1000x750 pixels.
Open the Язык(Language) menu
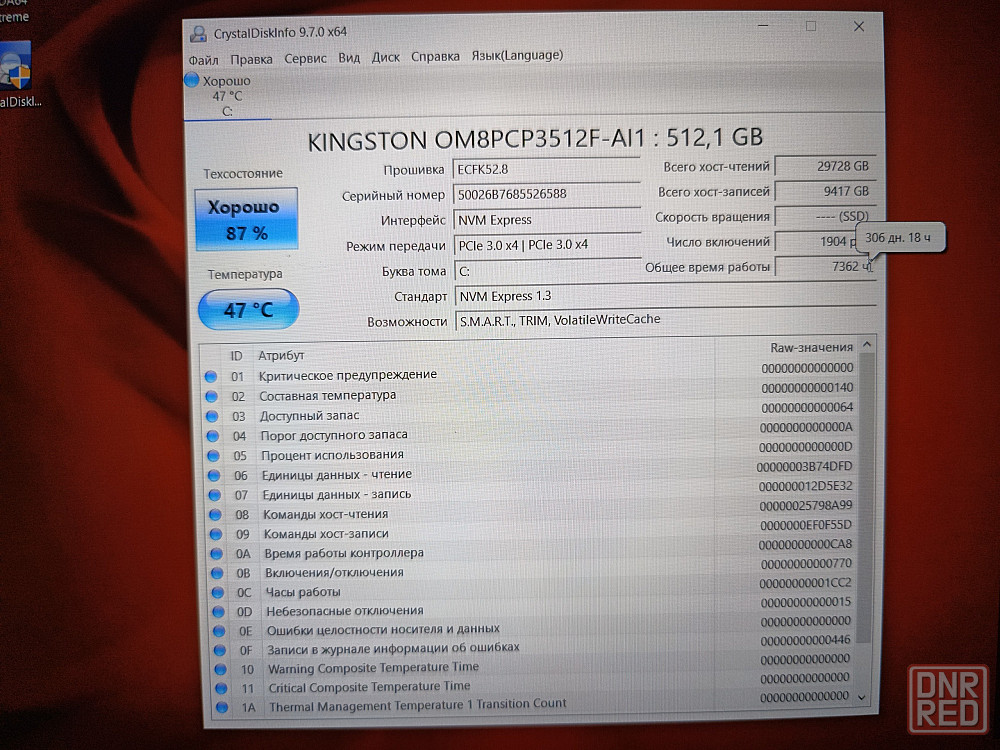click(517, 56)
